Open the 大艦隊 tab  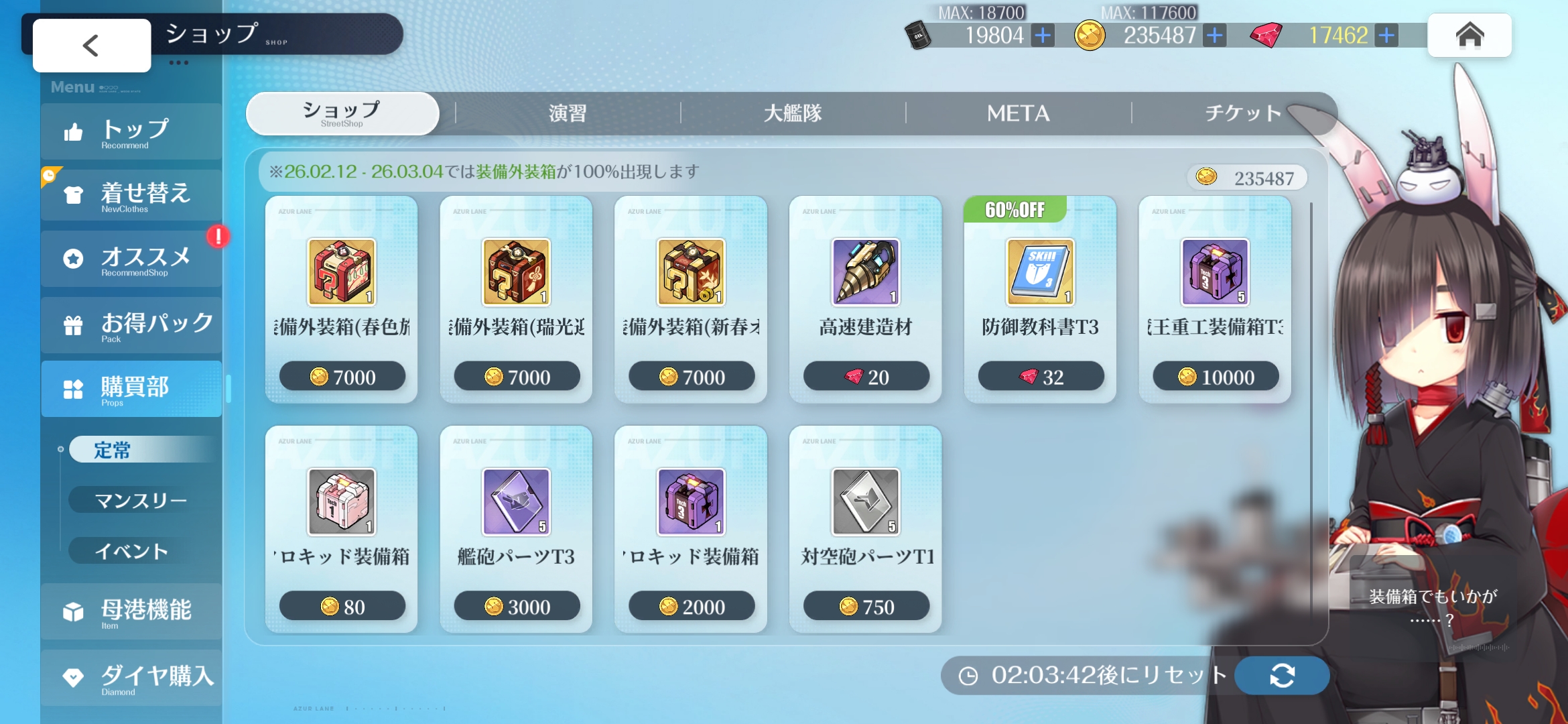click(793, 113)
